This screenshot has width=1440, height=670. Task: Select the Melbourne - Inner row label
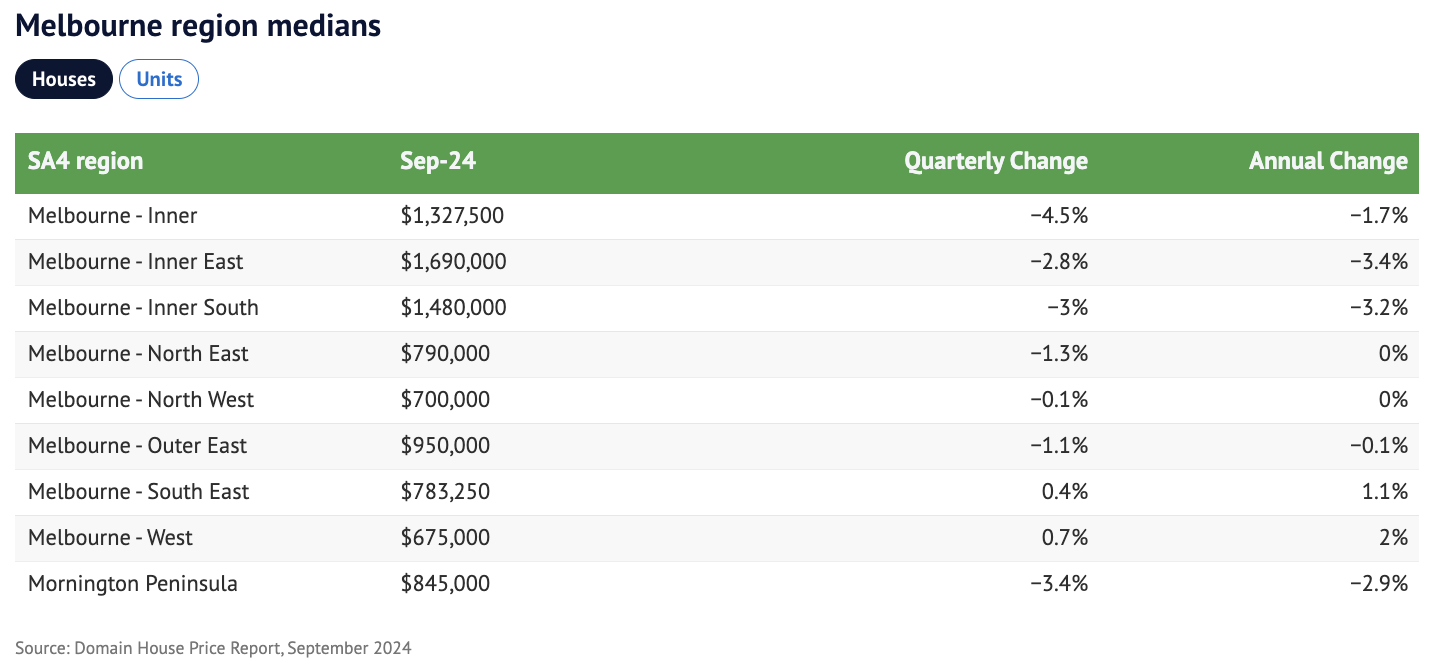pyautogui.click(x=113, y=216)
